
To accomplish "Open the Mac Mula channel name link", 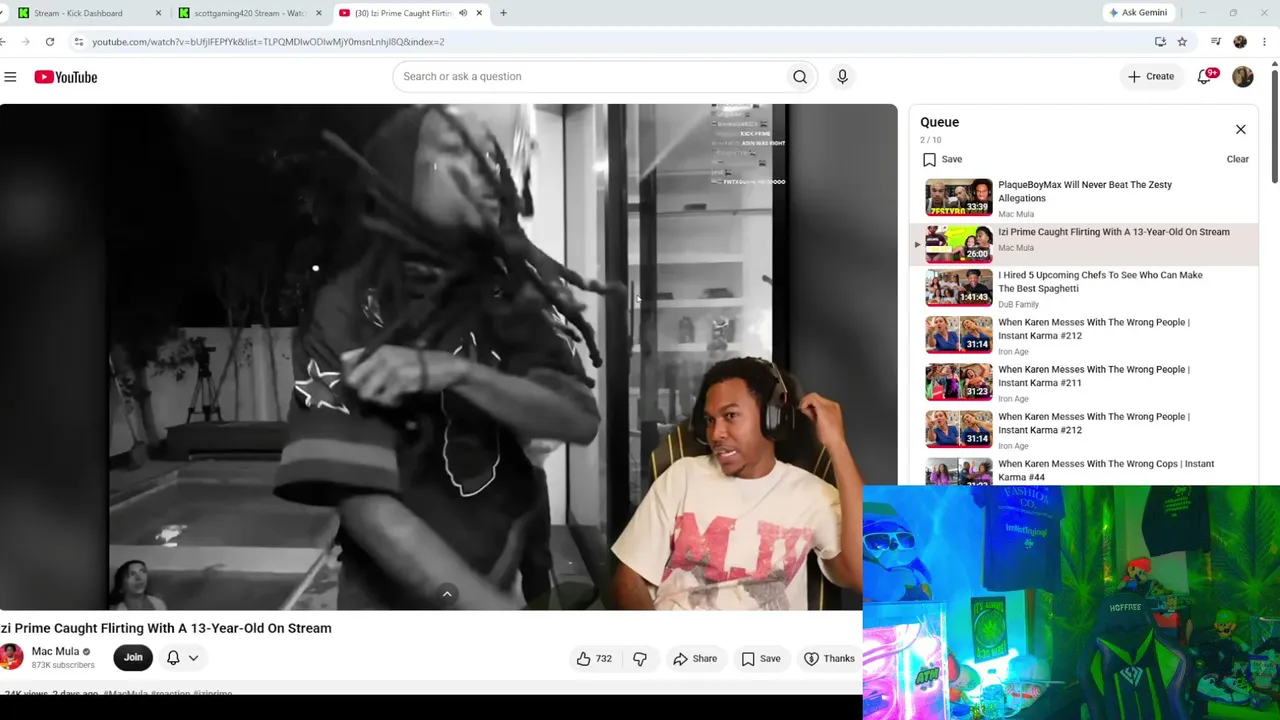I will [x=55, y=652].
